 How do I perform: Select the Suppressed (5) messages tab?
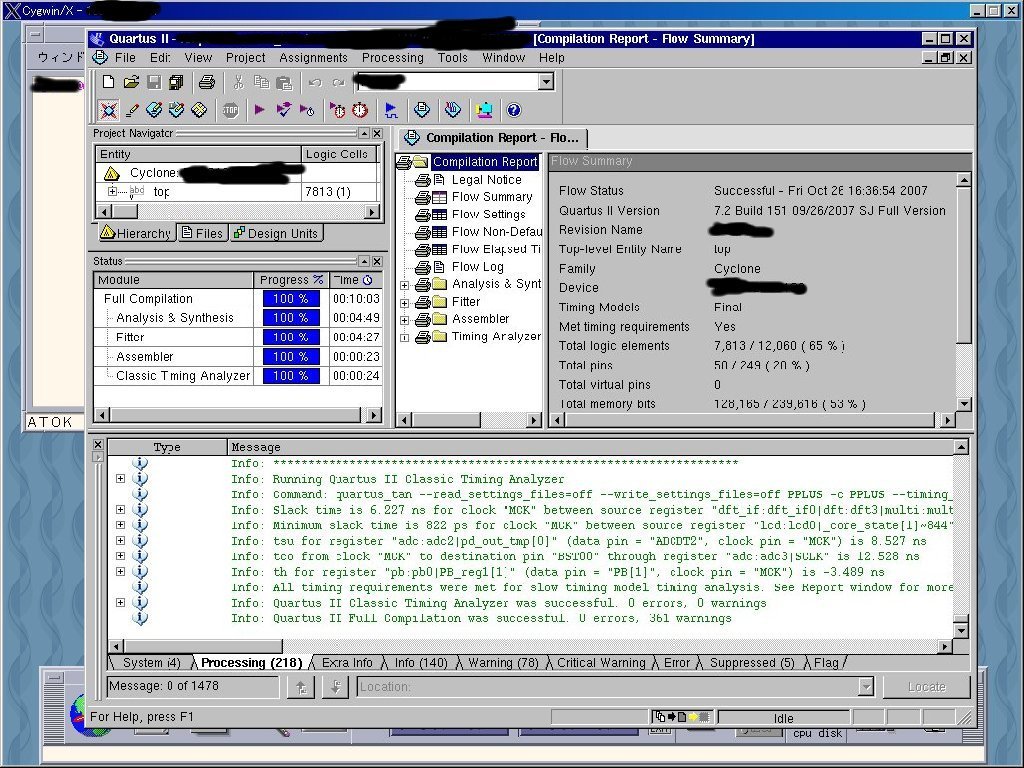point(752,662)
